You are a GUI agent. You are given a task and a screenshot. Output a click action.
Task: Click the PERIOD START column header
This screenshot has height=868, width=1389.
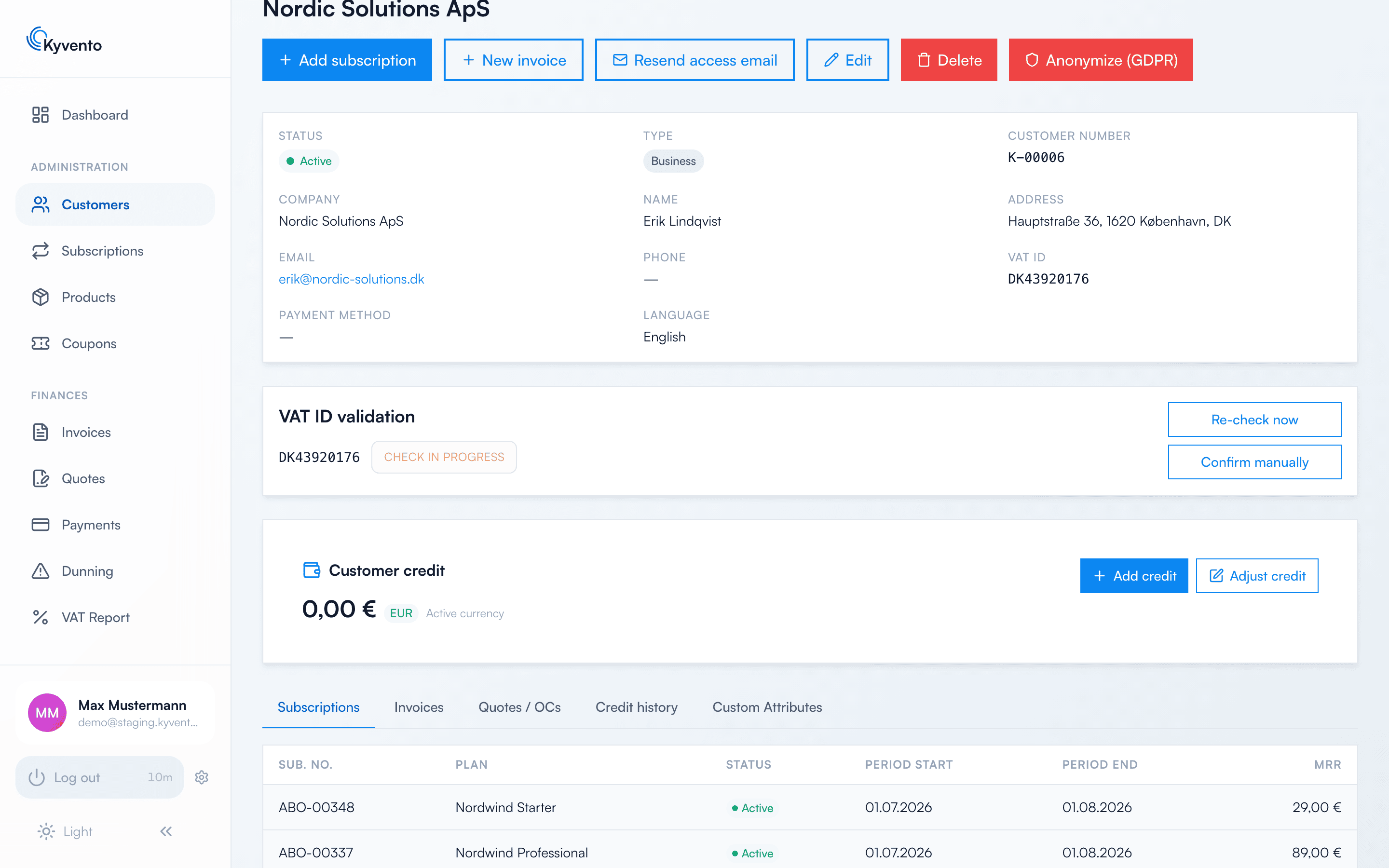coord(909,765)
